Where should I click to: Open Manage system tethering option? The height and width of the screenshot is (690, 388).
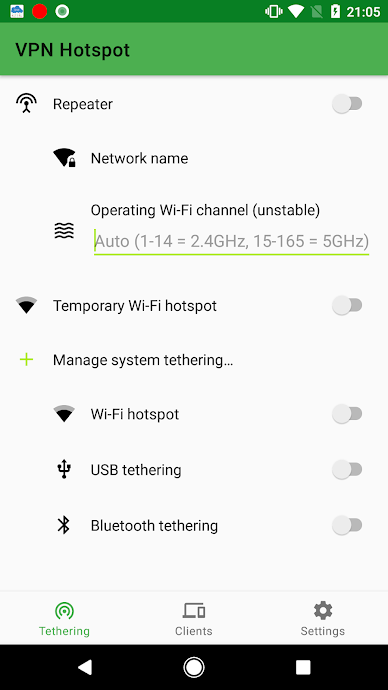click(x=194, y=360)
